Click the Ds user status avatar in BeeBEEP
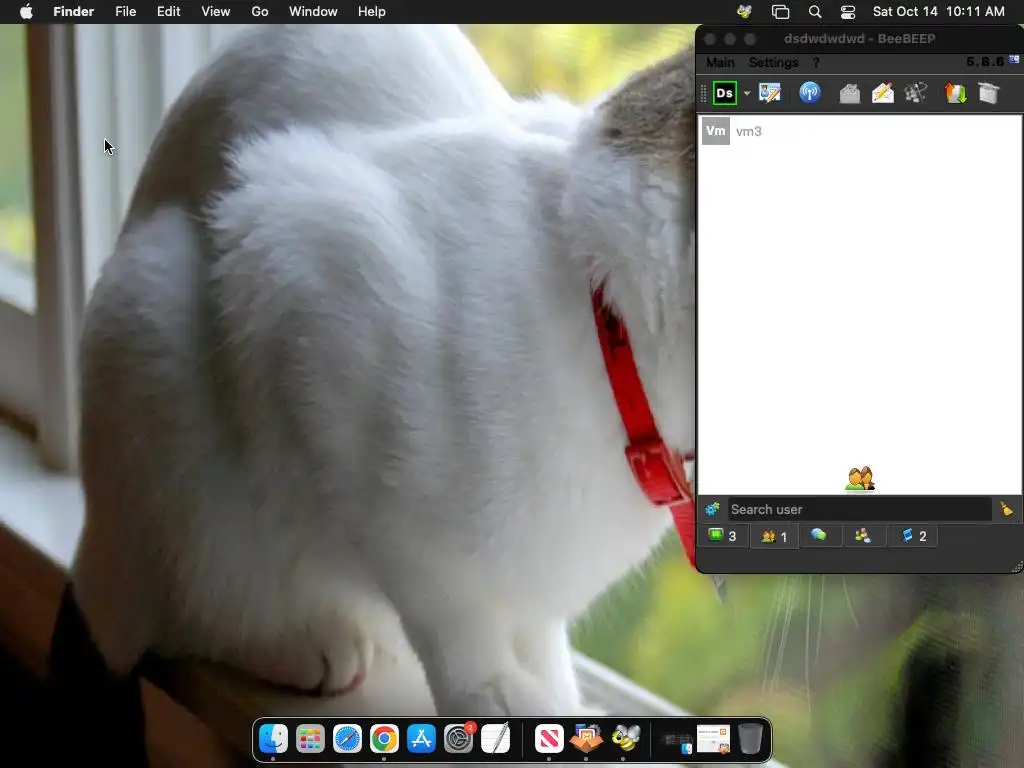Viewport: 1024px width, 768px height. click(724, 93)
